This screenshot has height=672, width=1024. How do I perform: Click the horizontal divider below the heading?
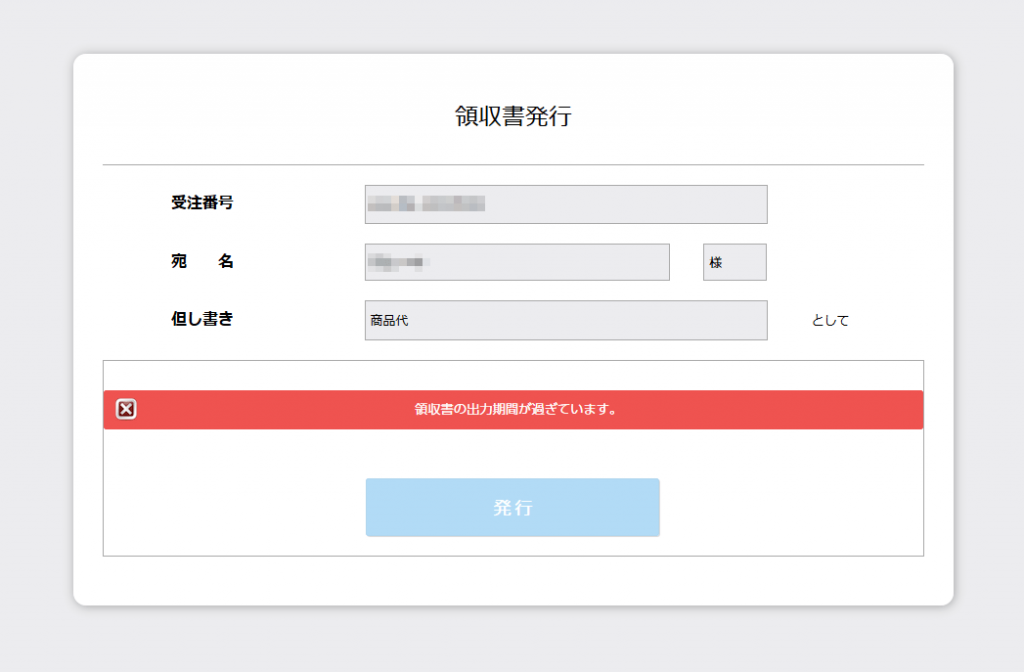(513, 164)
